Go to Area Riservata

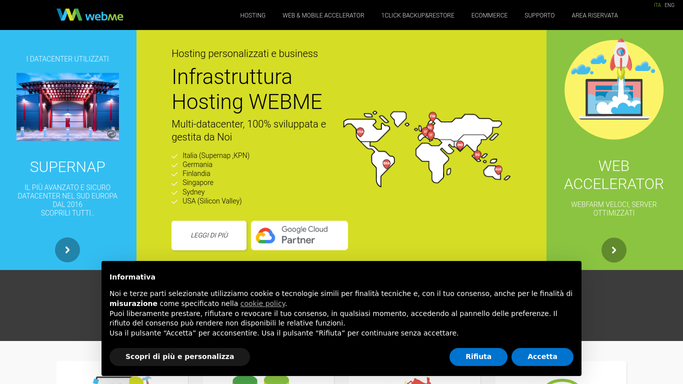[595, 15]
